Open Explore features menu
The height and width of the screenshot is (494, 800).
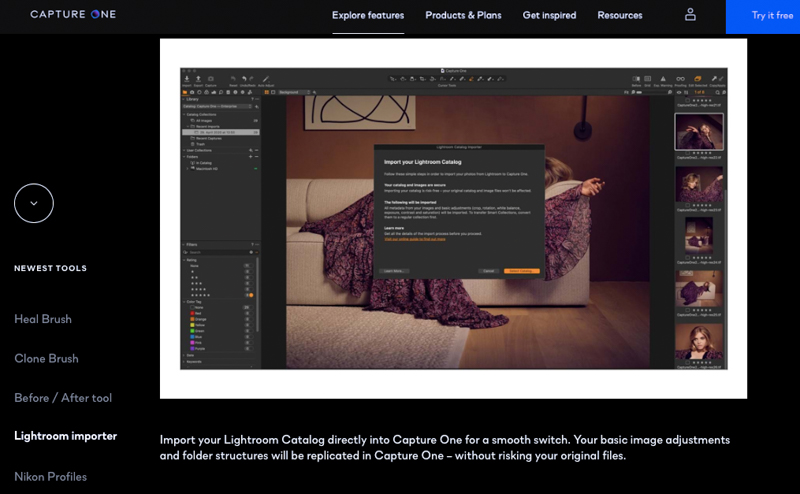coord(368,15)
